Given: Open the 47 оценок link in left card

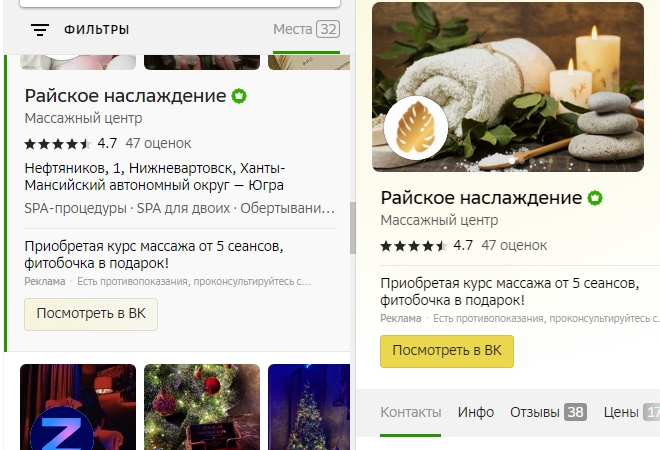Looking at the screenshot, I should (x=158, y=144).
